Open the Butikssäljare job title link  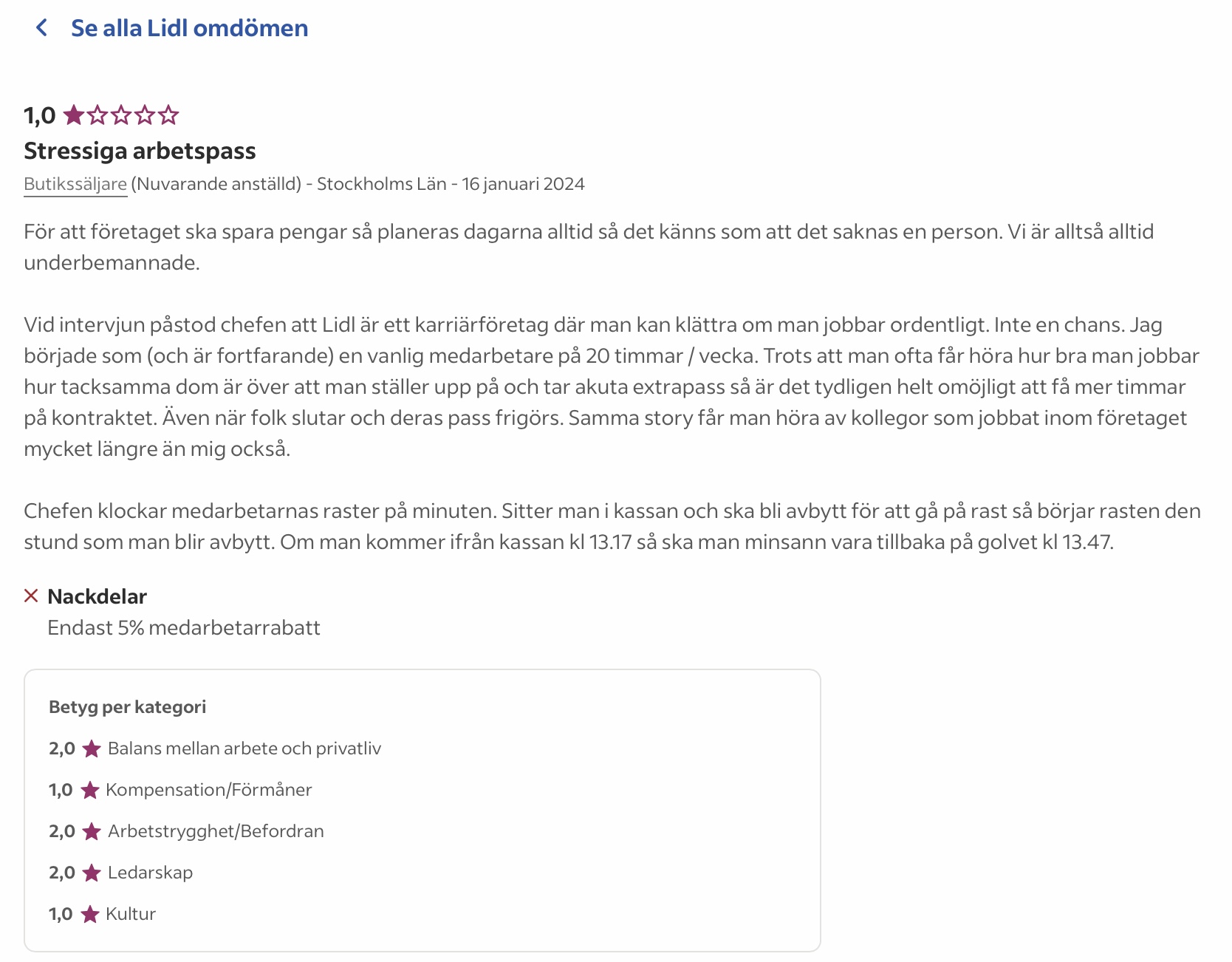(75, 184)
